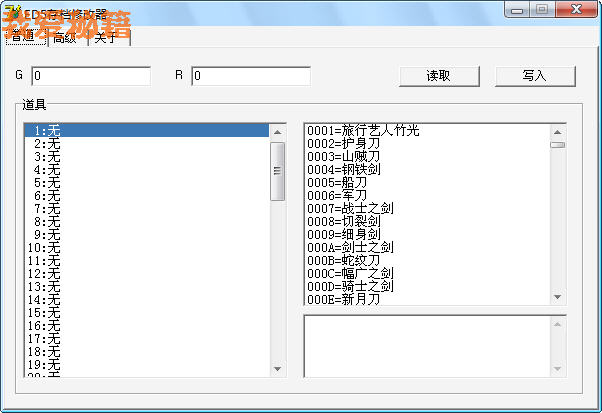The width and height of the screenshot is (602, 413).
Task: Click the left list's scroll-down arrow
Action: pos(278,369)
